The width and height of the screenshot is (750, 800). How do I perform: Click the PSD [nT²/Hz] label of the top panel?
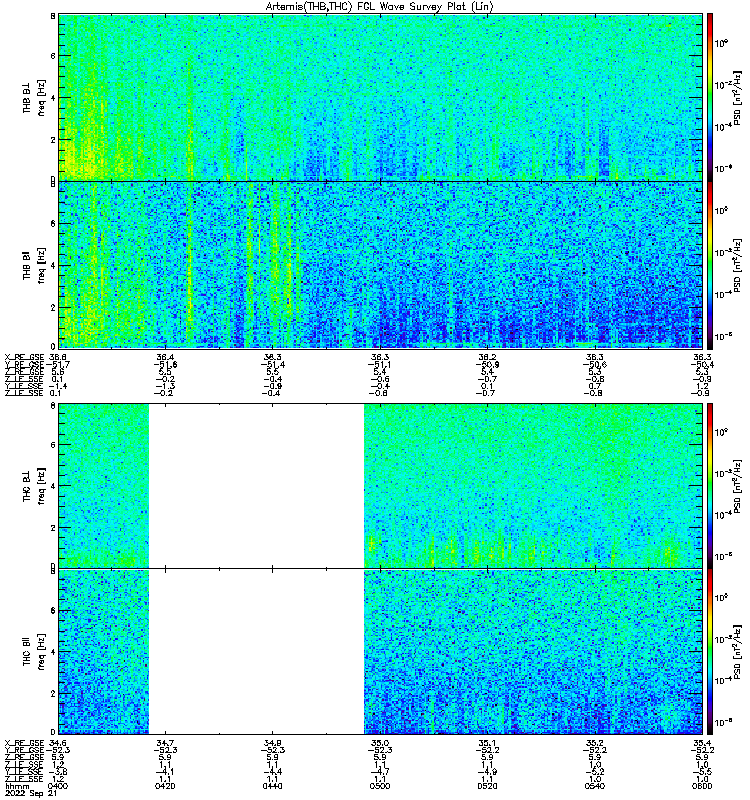coord(737,97)
